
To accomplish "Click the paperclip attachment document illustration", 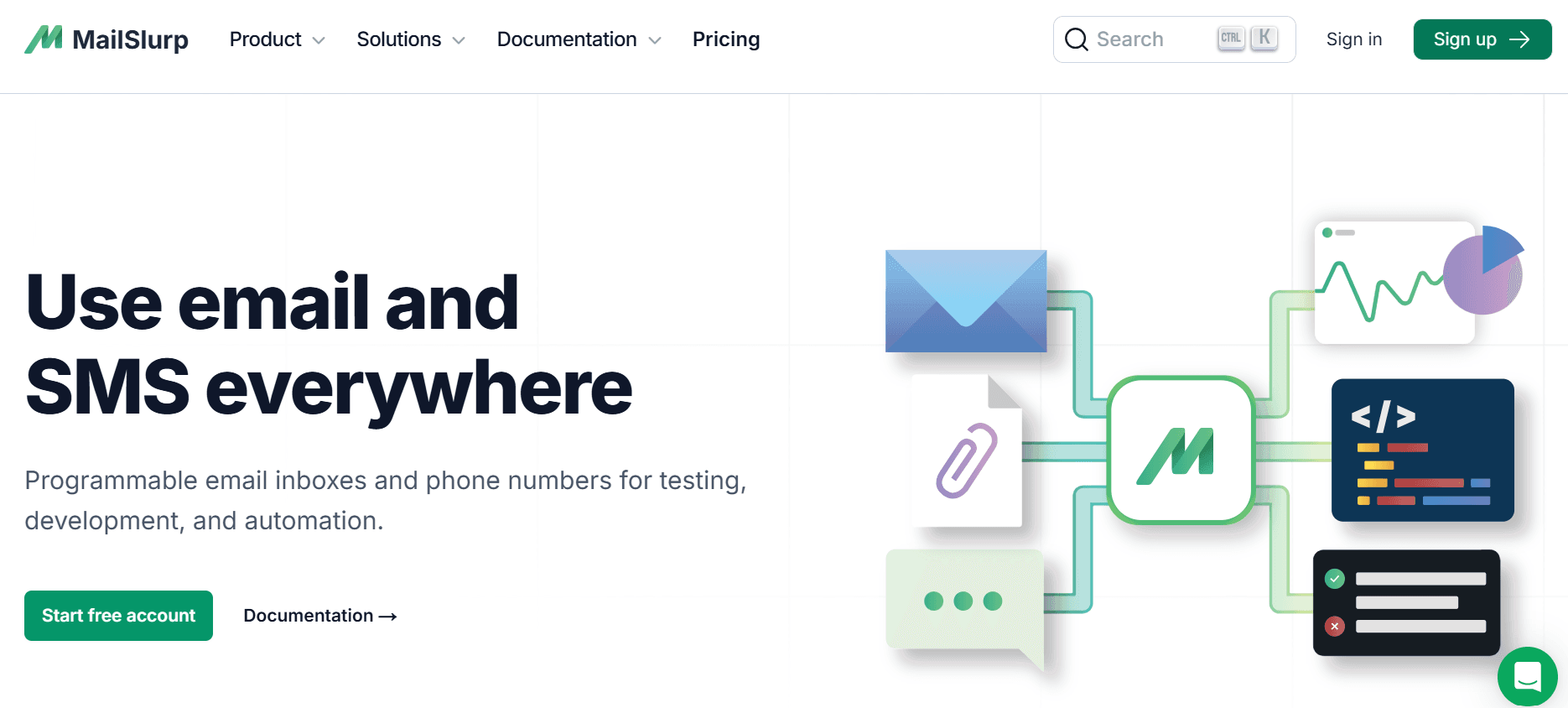I will click(x=967, y=451).
